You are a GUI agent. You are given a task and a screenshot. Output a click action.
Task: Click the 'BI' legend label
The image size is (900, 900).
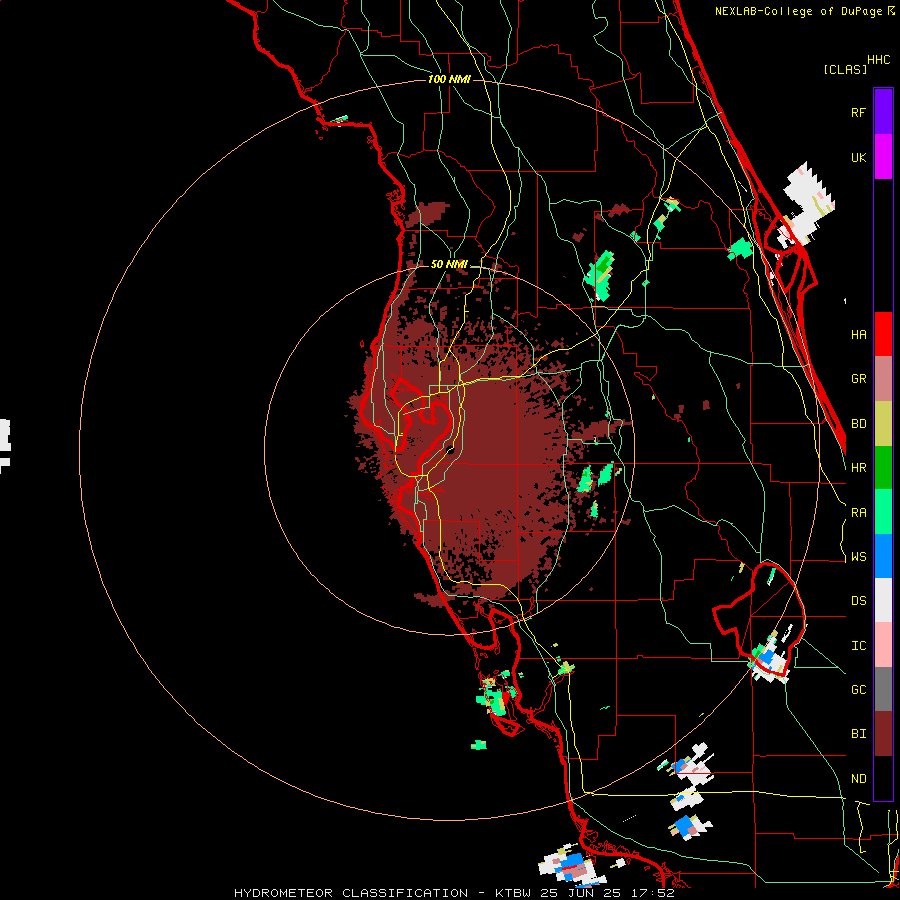(858, 734)
